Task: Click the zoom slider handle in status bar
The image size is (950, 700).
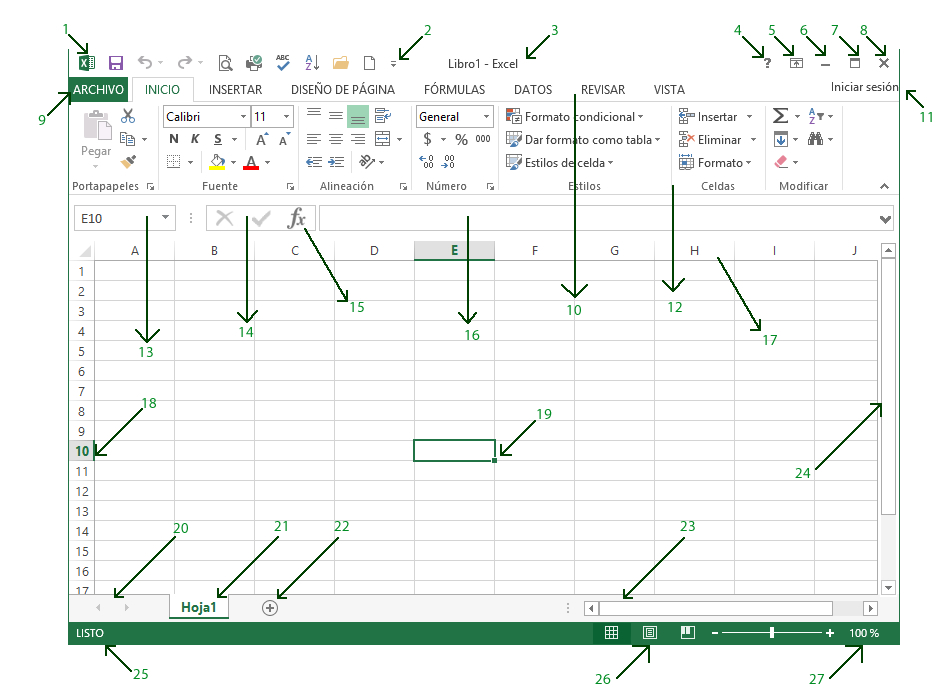Action: [x=772, y=633]
